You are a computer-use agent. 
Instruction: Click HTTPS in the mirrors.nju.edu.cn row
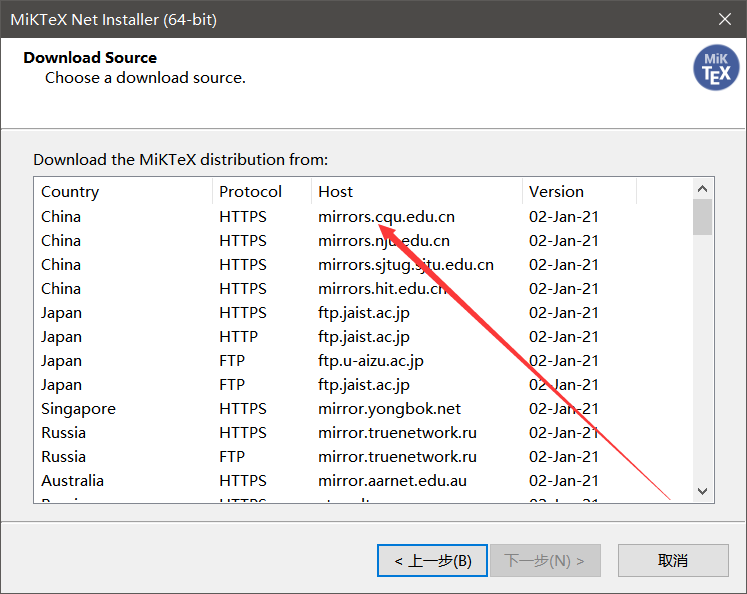tap(243, 241)
